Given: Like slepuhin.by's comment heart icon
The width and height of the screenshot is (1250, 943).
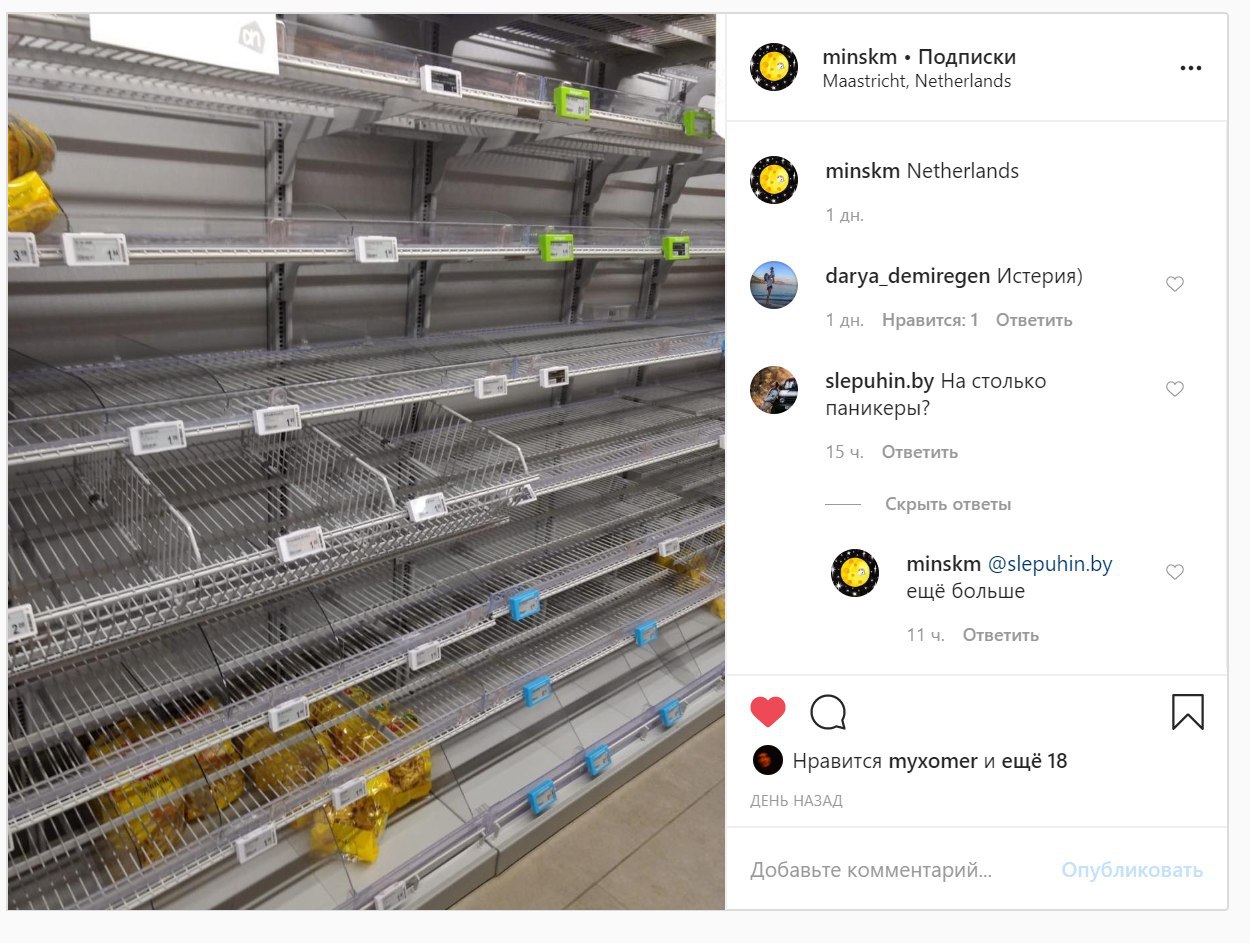Looking at the screenshot, I should click(x=1175, y=389).
